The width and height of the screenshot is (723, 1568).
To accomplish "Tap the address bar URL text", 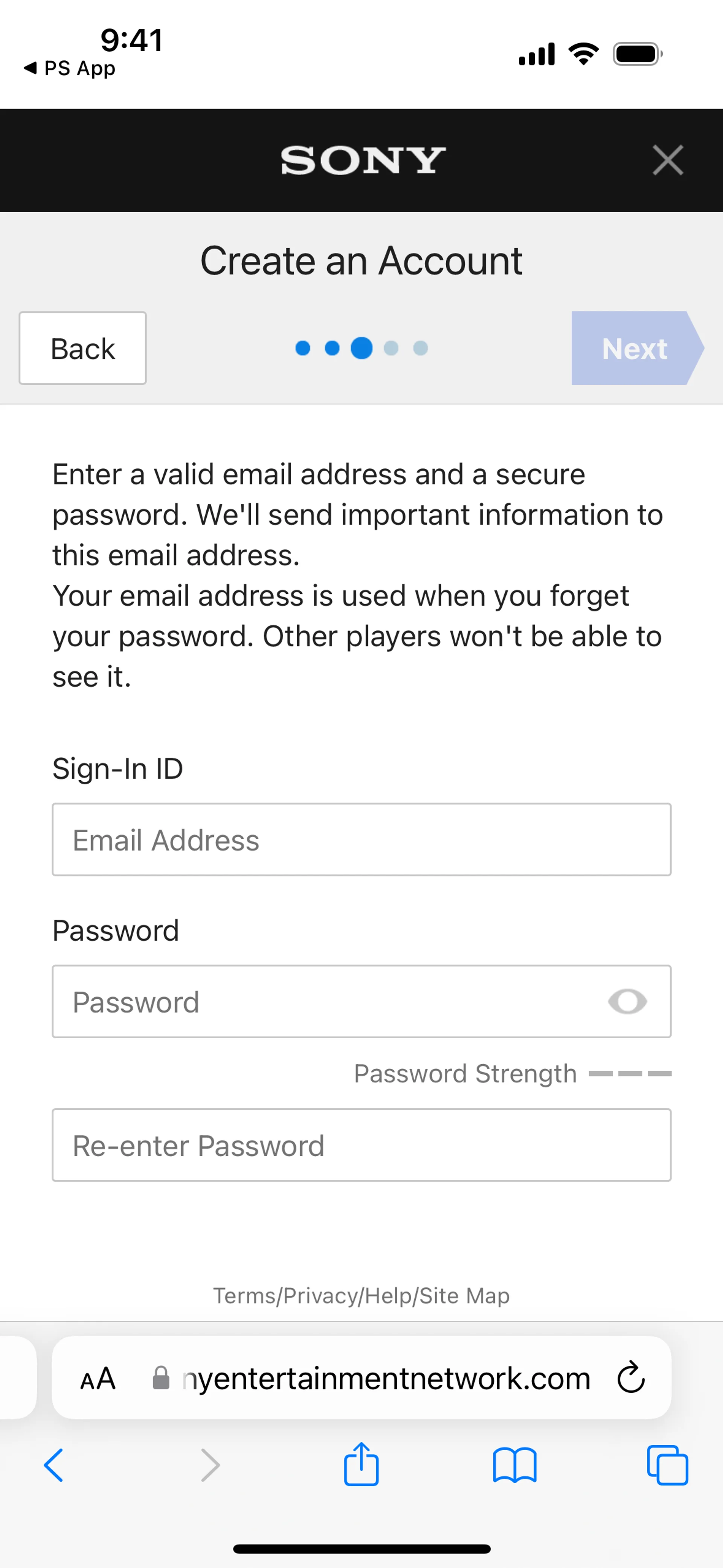I will coord(386,1379).
